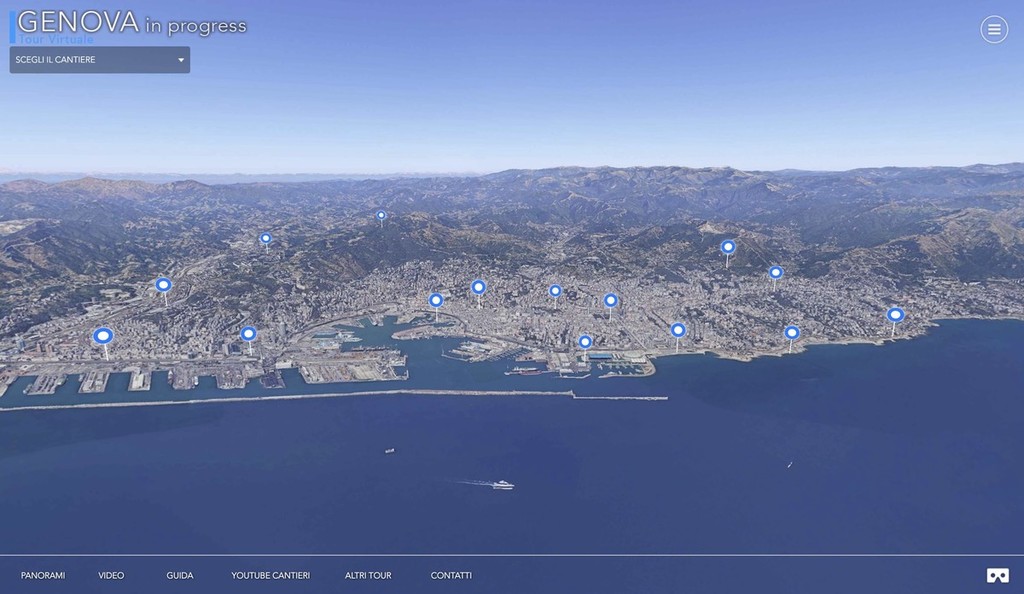1024x594 pixels.
Task: Select VIDEO in the bottom menu
Action: pyautogui.click(x=111, y=575)
